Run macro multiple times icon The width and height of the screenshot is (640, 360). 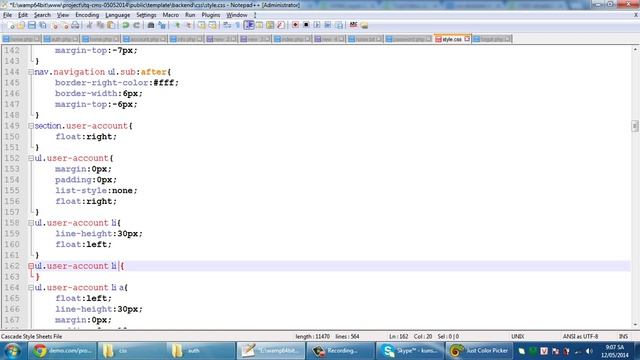pyautogui.click(x=328, y=25)
